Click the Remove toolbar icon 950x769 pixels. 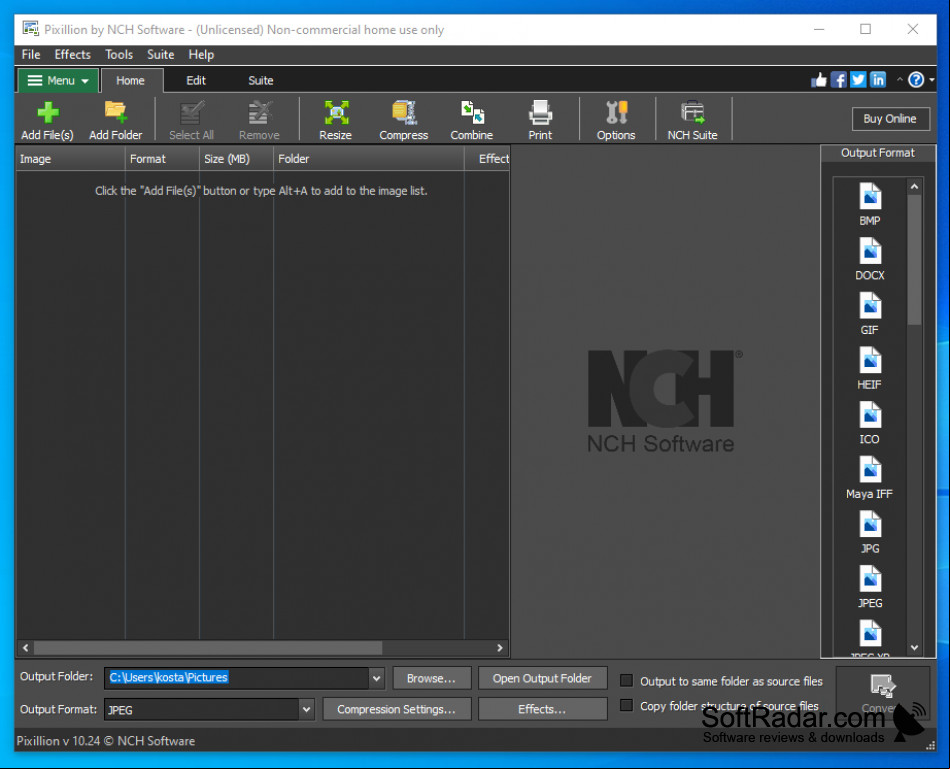click(x=259, y=113)
